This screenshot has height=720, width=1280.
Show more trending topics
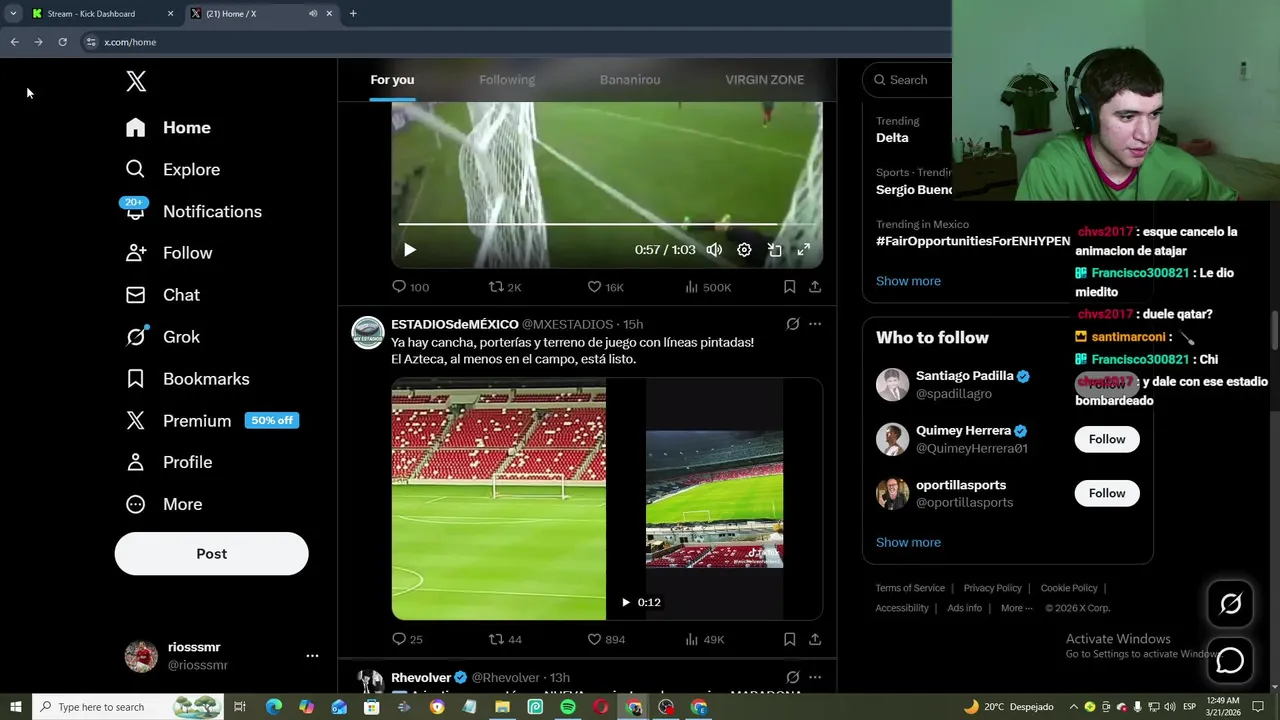(908, 281)
